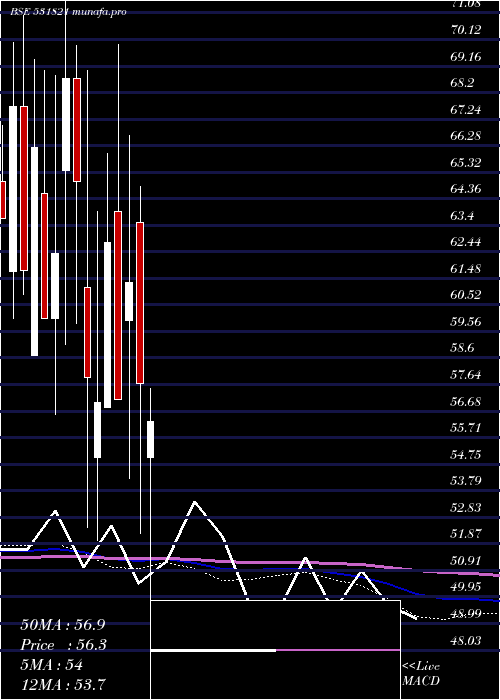Click the 48.03 axis label
The image size is (500, 700).
(x=466, y=641)
